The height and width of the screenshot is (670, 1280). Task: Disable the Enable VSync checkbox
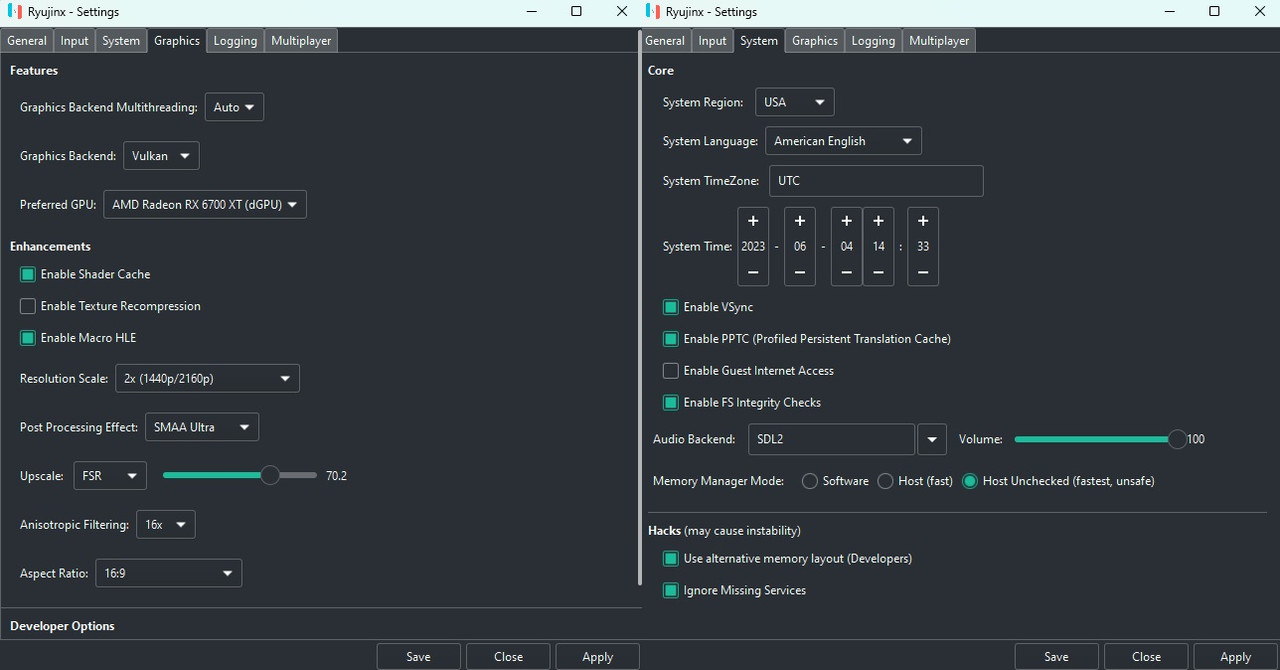pyautogui.click(x=671, y=307)
